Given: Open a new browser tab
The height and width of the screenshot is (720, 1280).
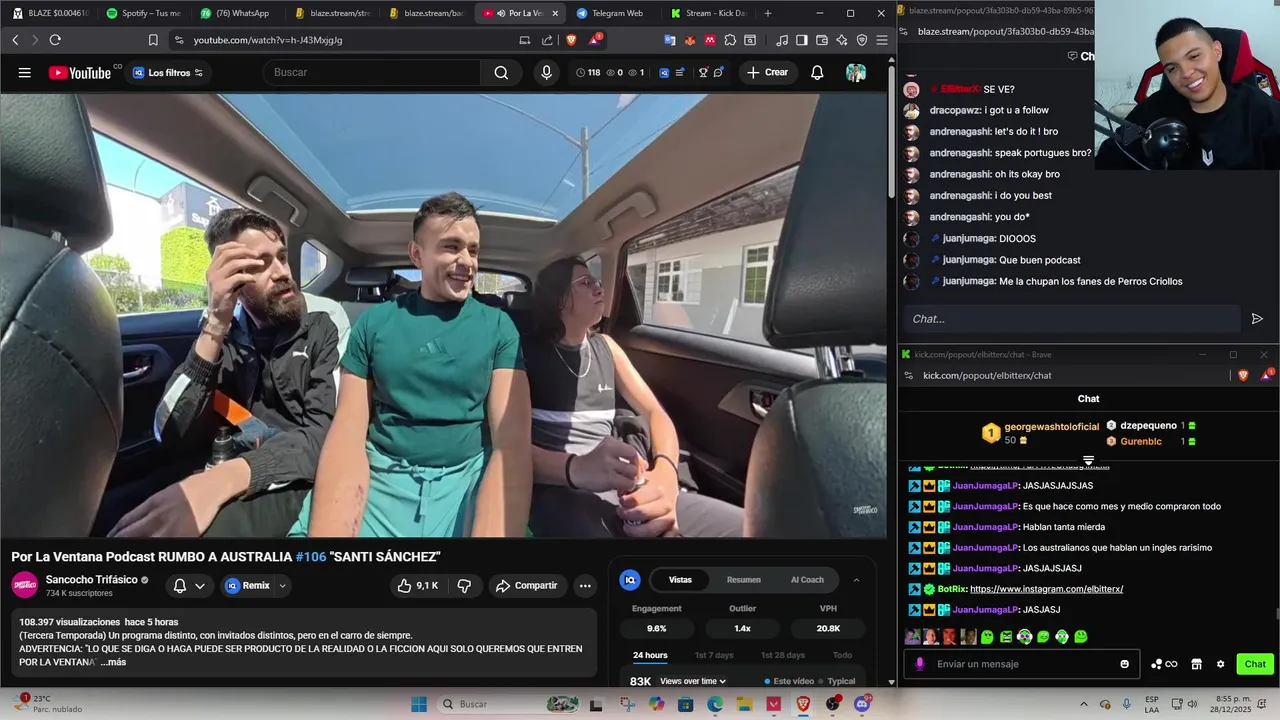Looking at the screenshot, I should [x=768, y=13].
